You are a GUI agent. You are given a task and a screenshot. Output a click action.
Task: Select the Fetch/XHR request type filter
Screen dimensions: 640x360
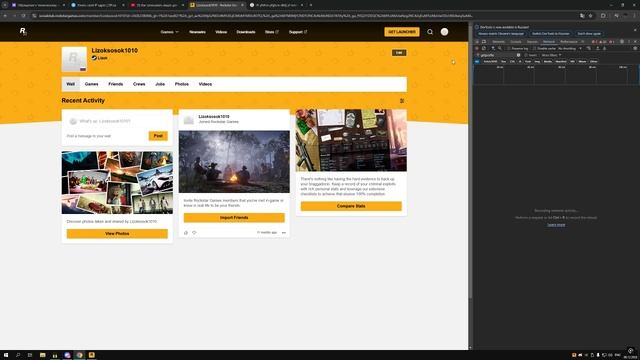[x=491, y=62]
